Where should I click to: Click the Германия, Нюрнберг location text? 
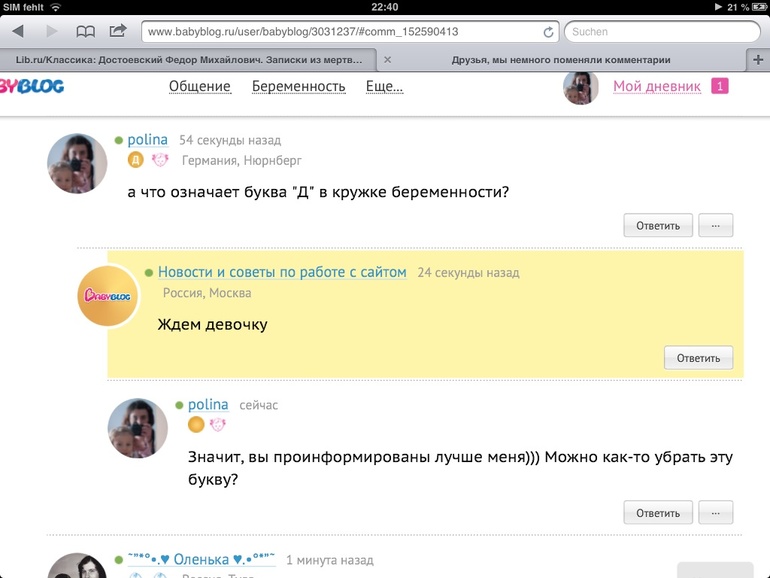[x=242, y=161]
